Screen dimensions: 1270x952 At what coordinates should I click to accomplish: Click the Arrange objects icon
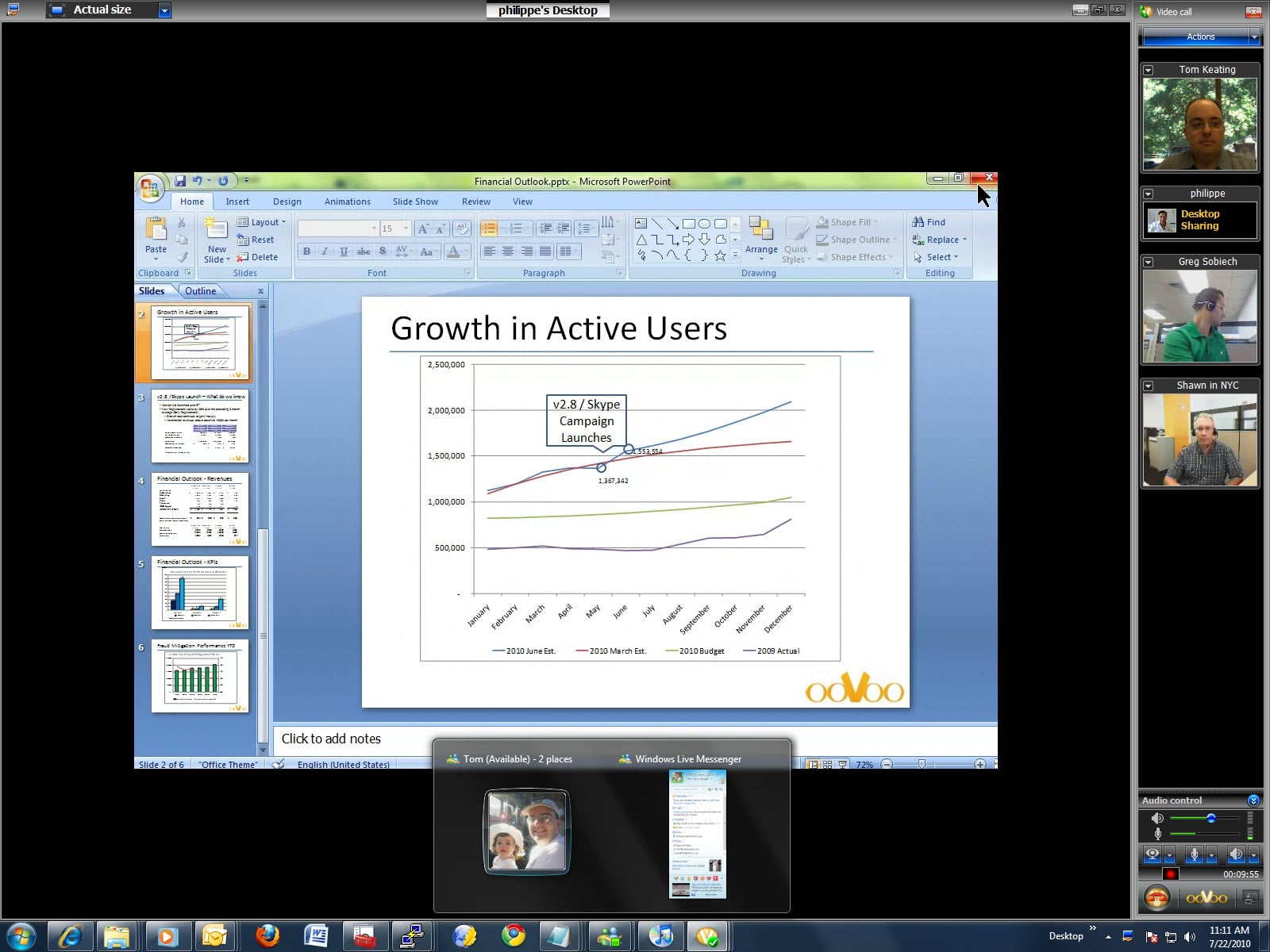point(760,232)
